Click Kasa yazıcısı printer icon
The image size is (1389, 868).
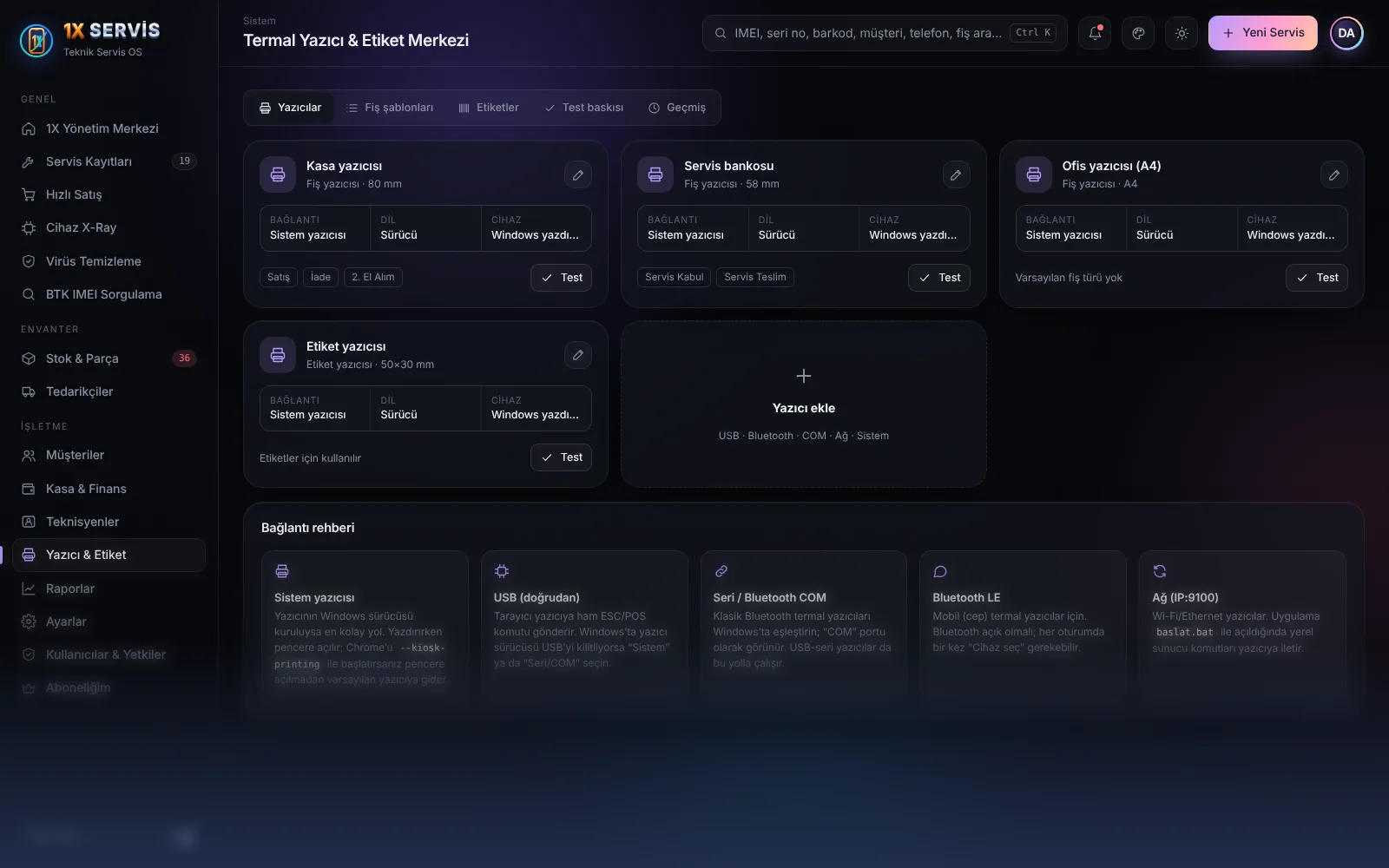point(278,174)
